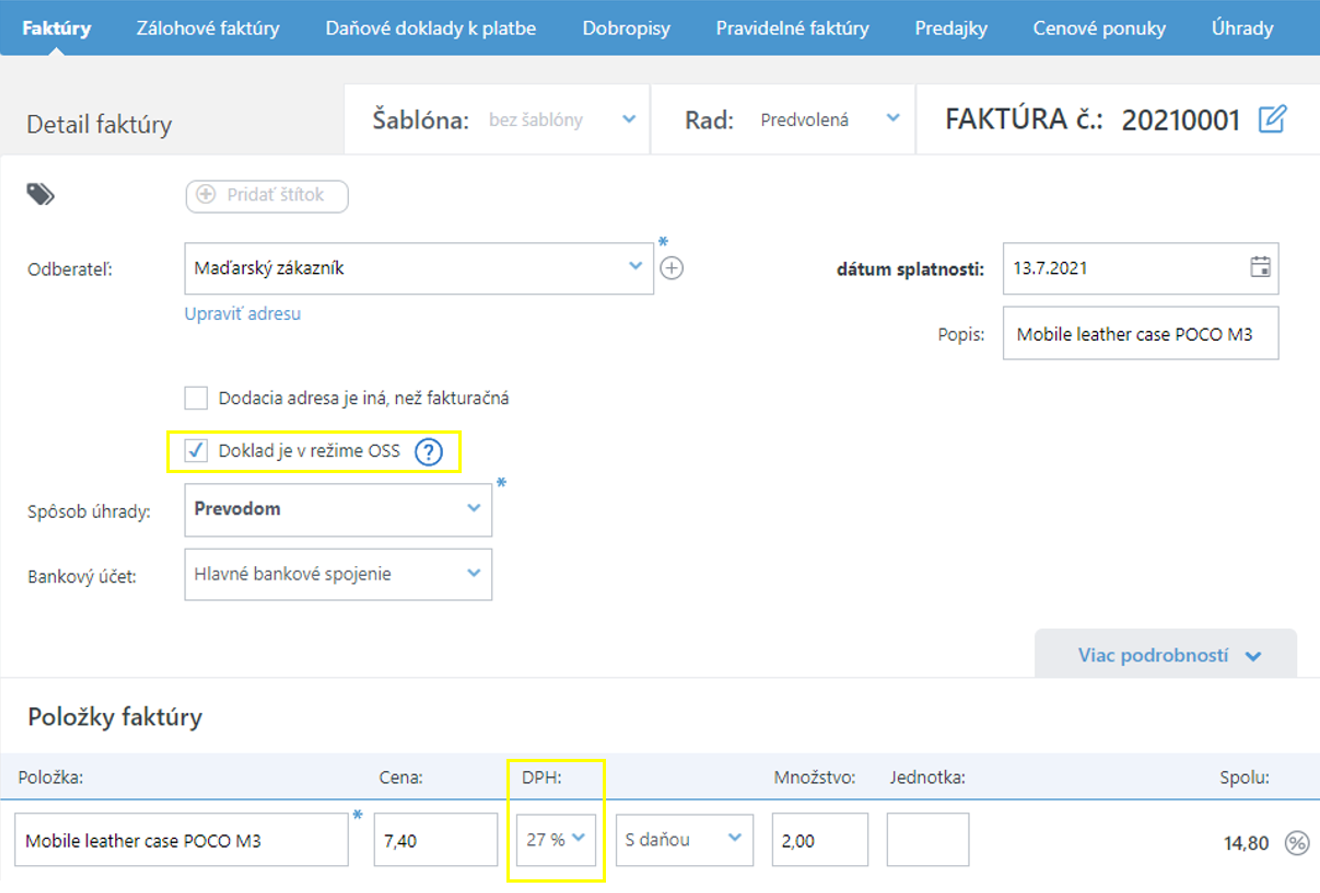The width and height of the screenshot is (1320, 893).
Task: Uncheck the OSS mode document checkbox
Action: coord(196,452)
